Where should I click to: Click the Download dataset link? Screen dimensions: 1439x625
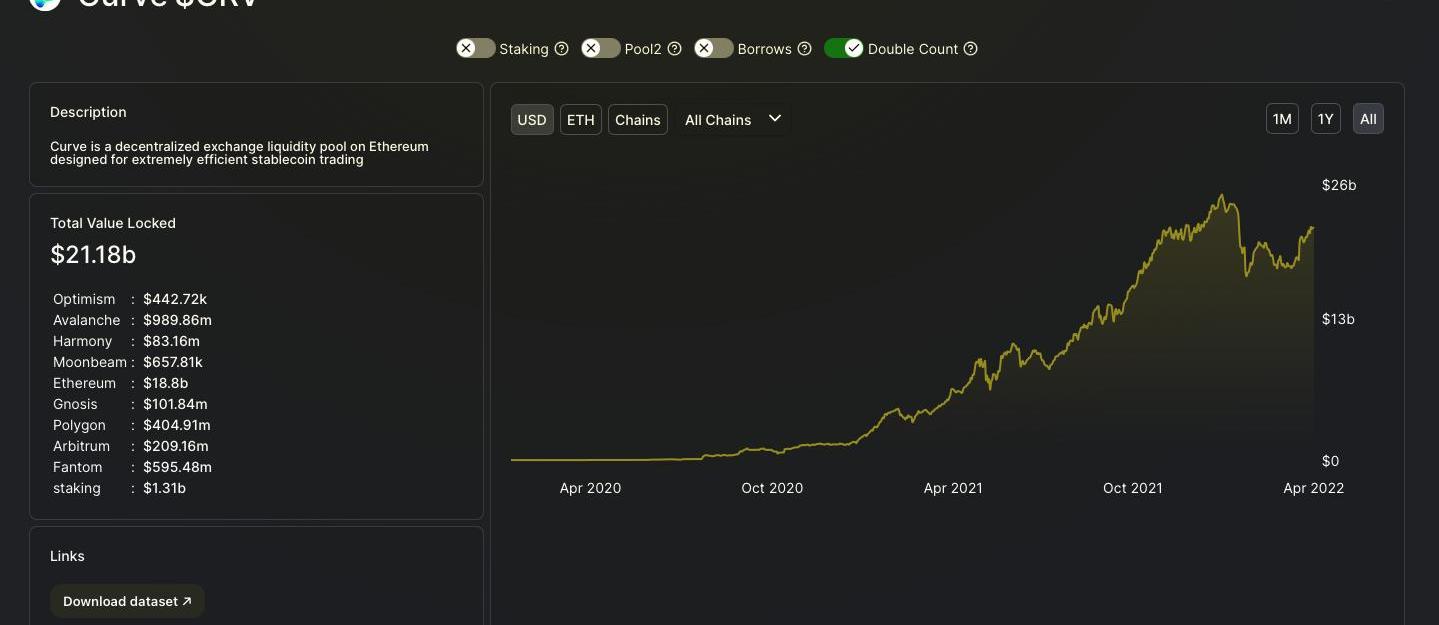click(x=127, y=601)
